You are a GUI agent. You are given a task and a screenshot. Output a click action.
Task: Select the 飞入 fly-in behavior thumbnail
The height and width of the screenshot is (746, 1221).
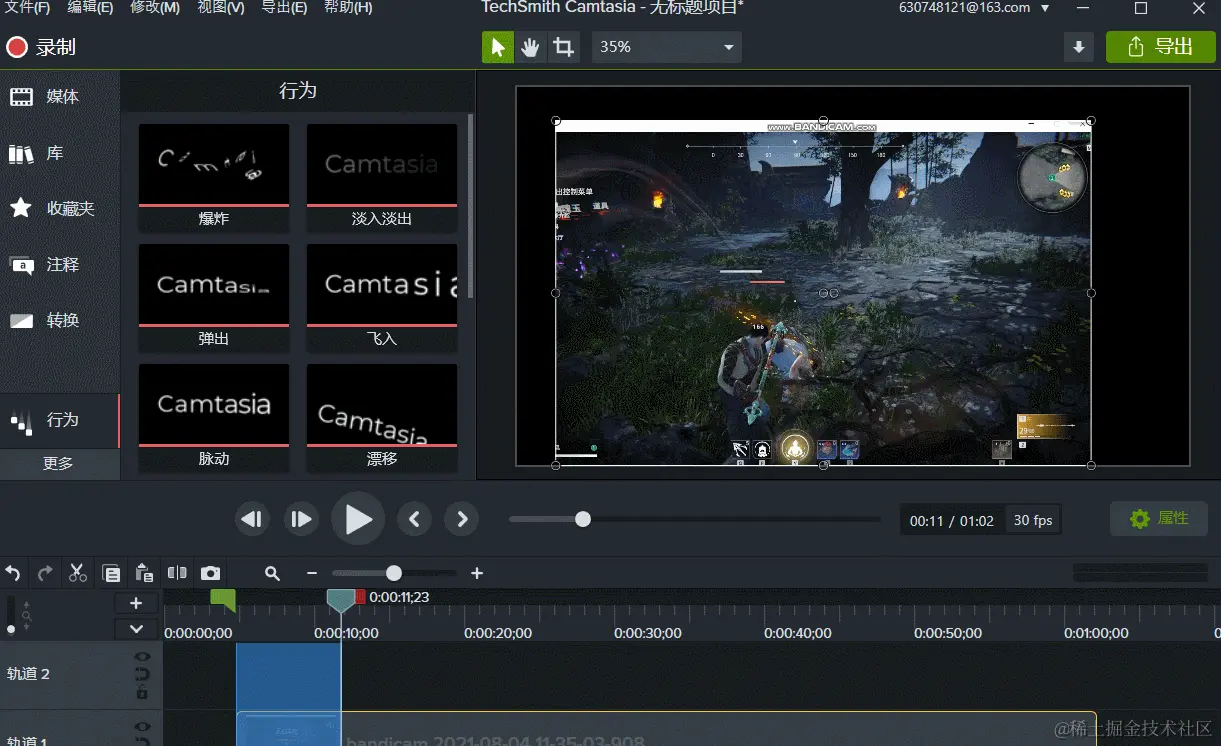point(382,297)
